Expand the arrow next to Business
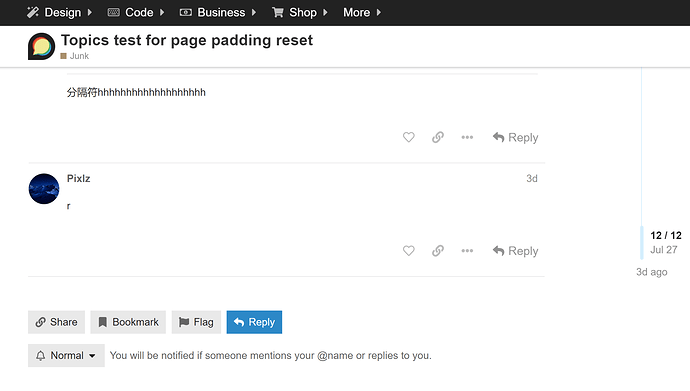 254,12
